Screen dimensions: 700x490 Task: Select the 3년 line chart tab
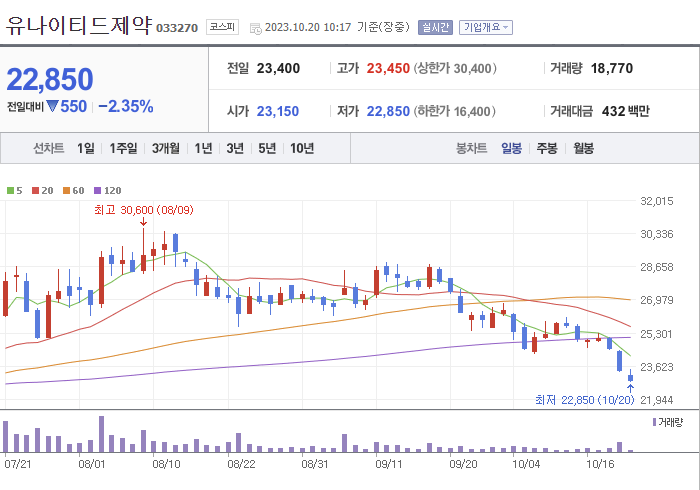click(x=235, y=148)
